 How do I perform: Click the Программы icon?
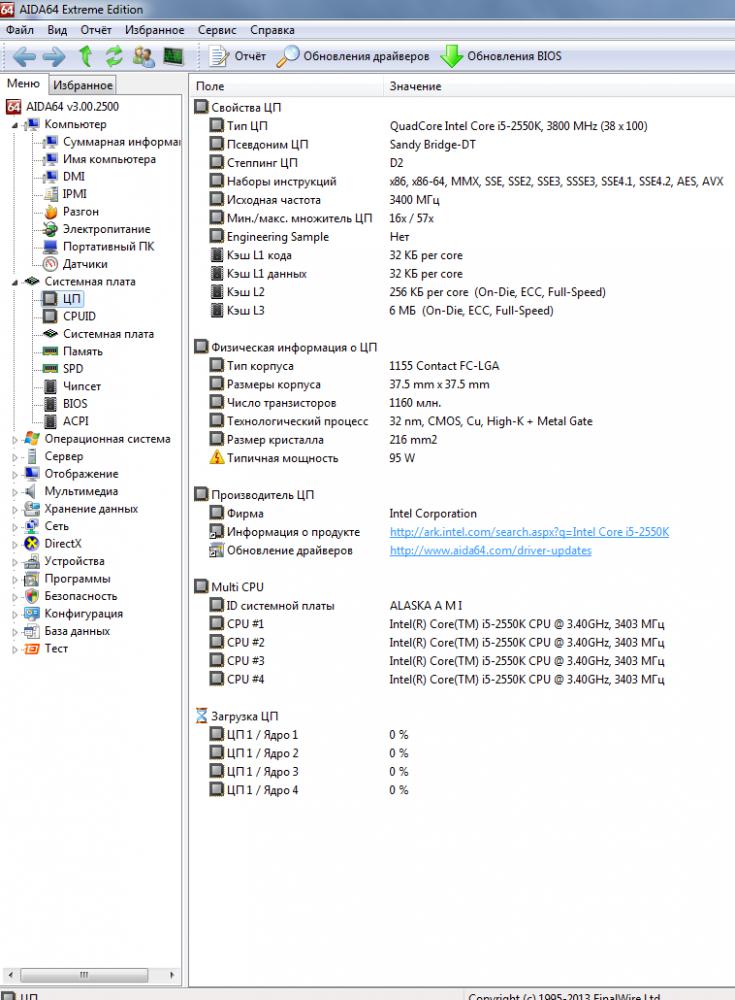pyautogui.click(x=31, y=579)
